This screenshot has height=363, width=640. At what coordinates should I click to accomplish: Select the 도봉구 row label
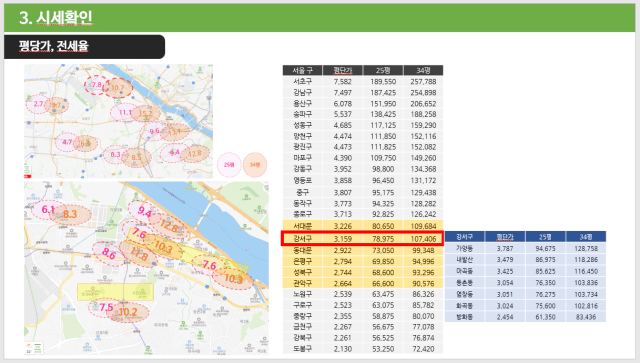pos(302,349)
